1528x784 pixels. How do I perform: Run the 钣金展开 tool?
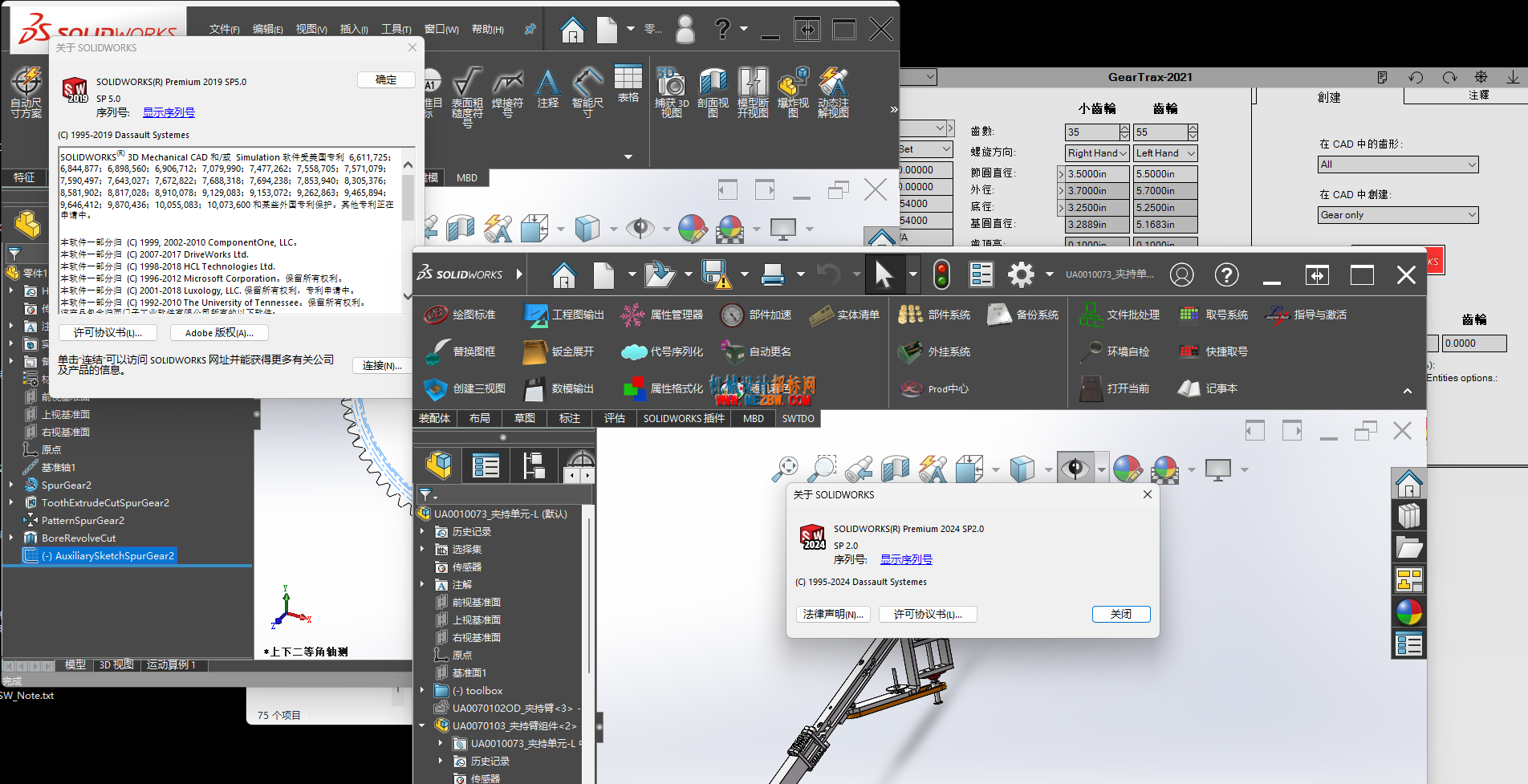(x=559, y=351)
